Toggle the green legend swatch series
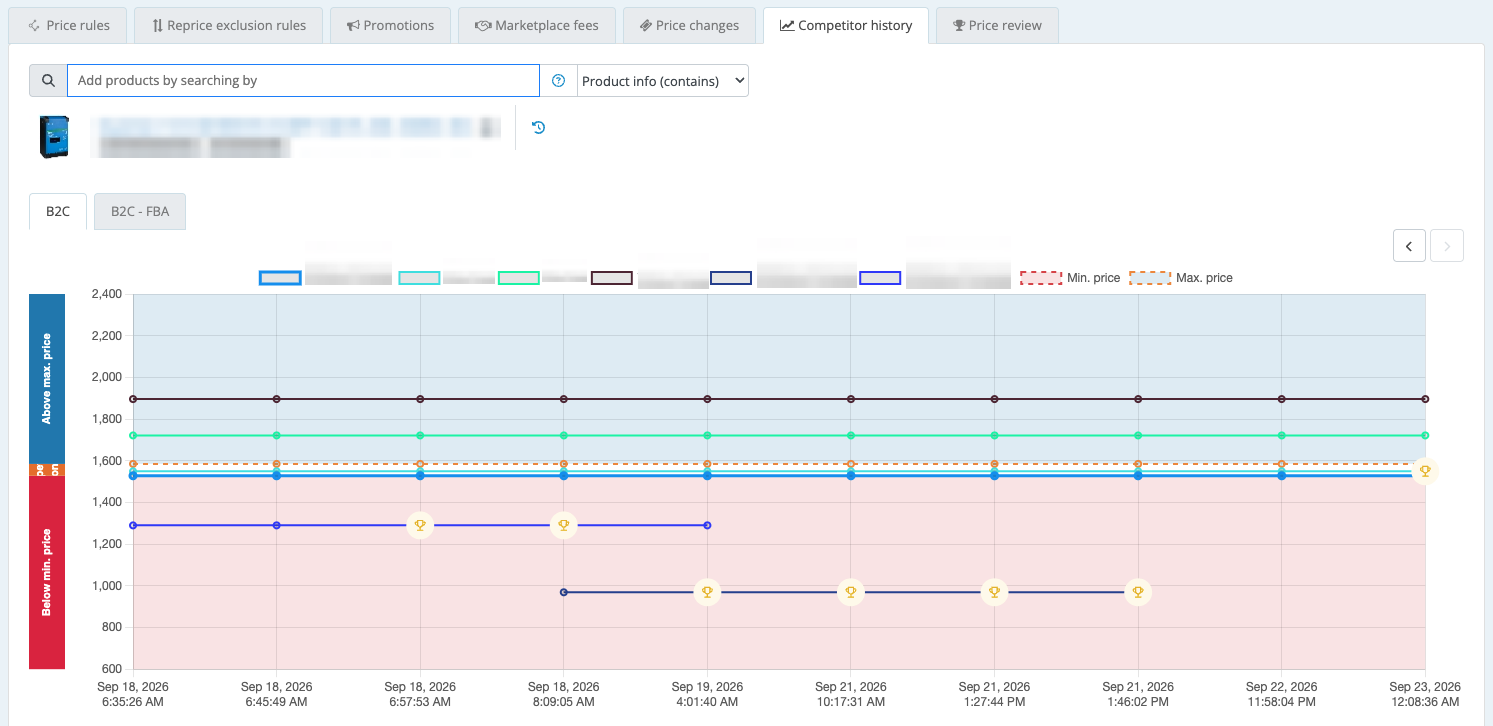This screenshot has width=1493, height=726. pyautogui.click(x=519, y=278)
